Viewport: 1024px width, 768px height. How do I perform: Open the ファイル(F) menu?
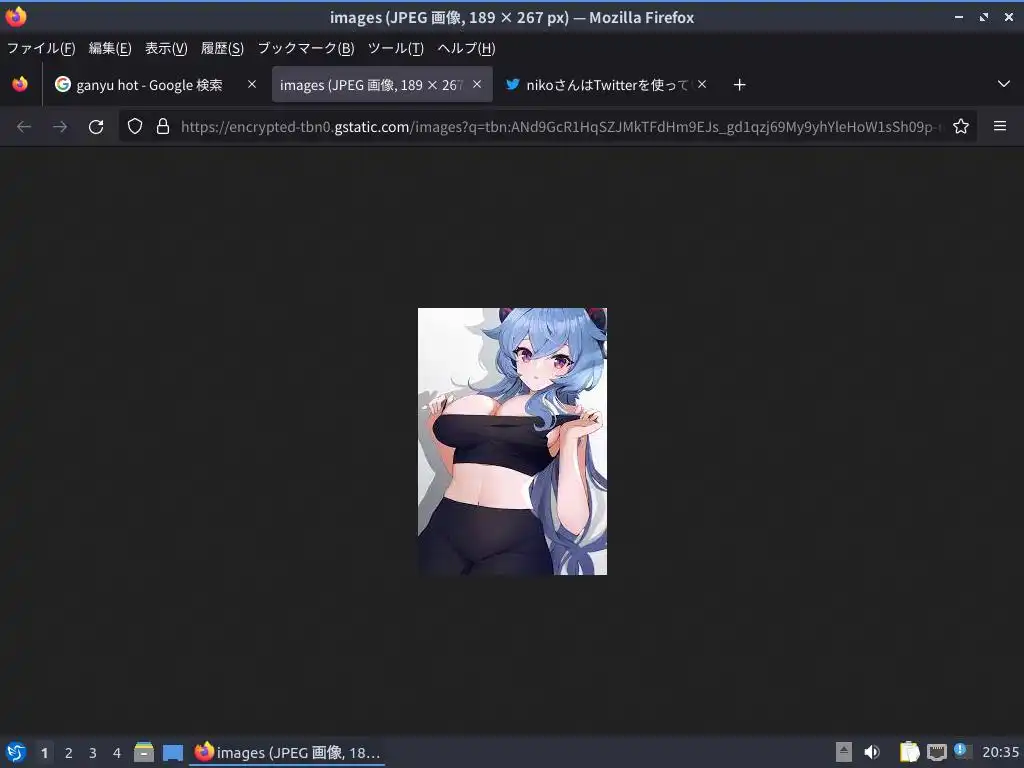point(41,48)
